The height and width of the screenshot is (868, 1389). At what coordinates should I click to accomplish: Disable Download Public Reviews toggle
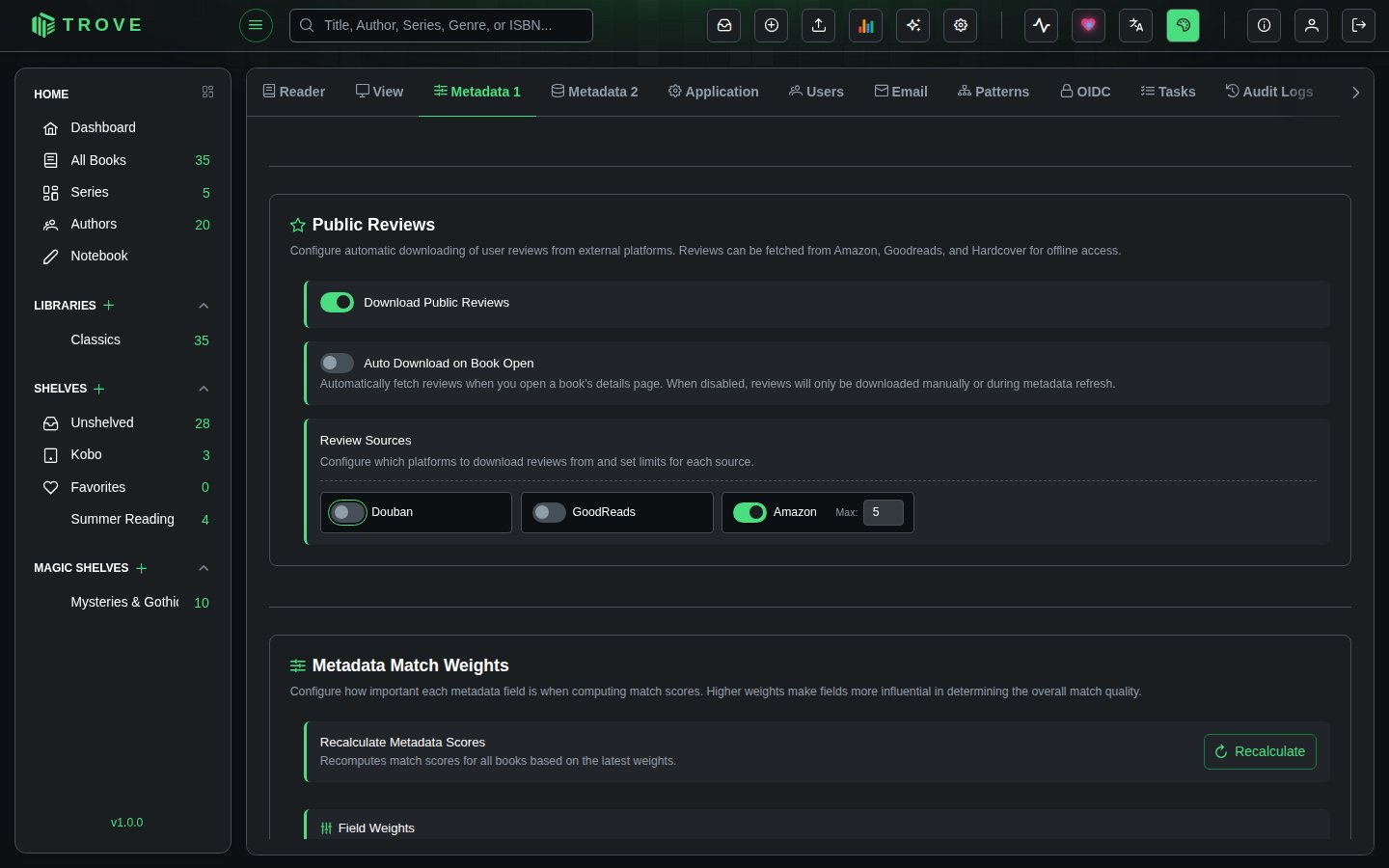337,303
